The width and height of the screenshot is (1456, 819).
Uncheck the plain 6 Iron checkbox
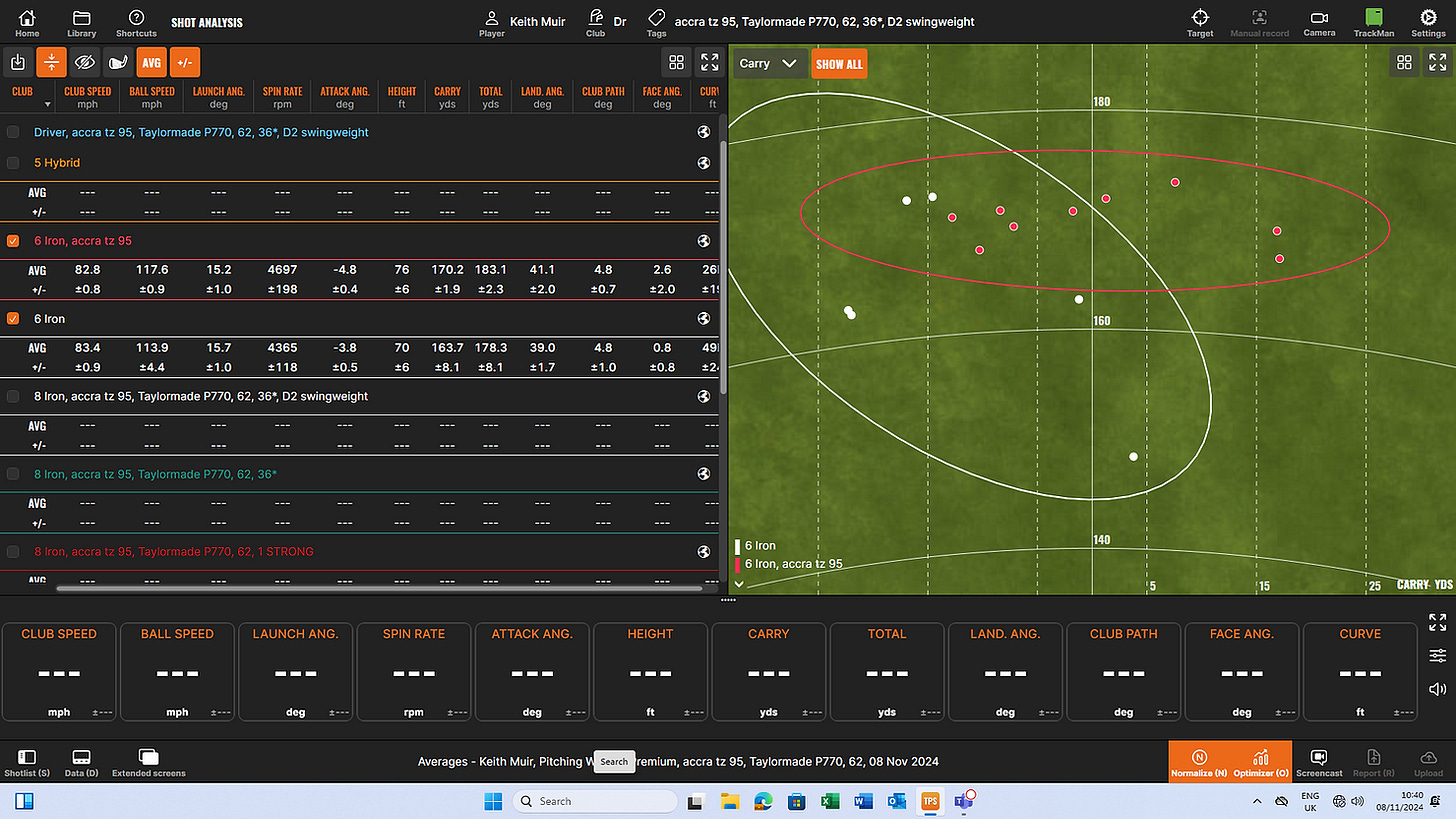click(13, 319)
